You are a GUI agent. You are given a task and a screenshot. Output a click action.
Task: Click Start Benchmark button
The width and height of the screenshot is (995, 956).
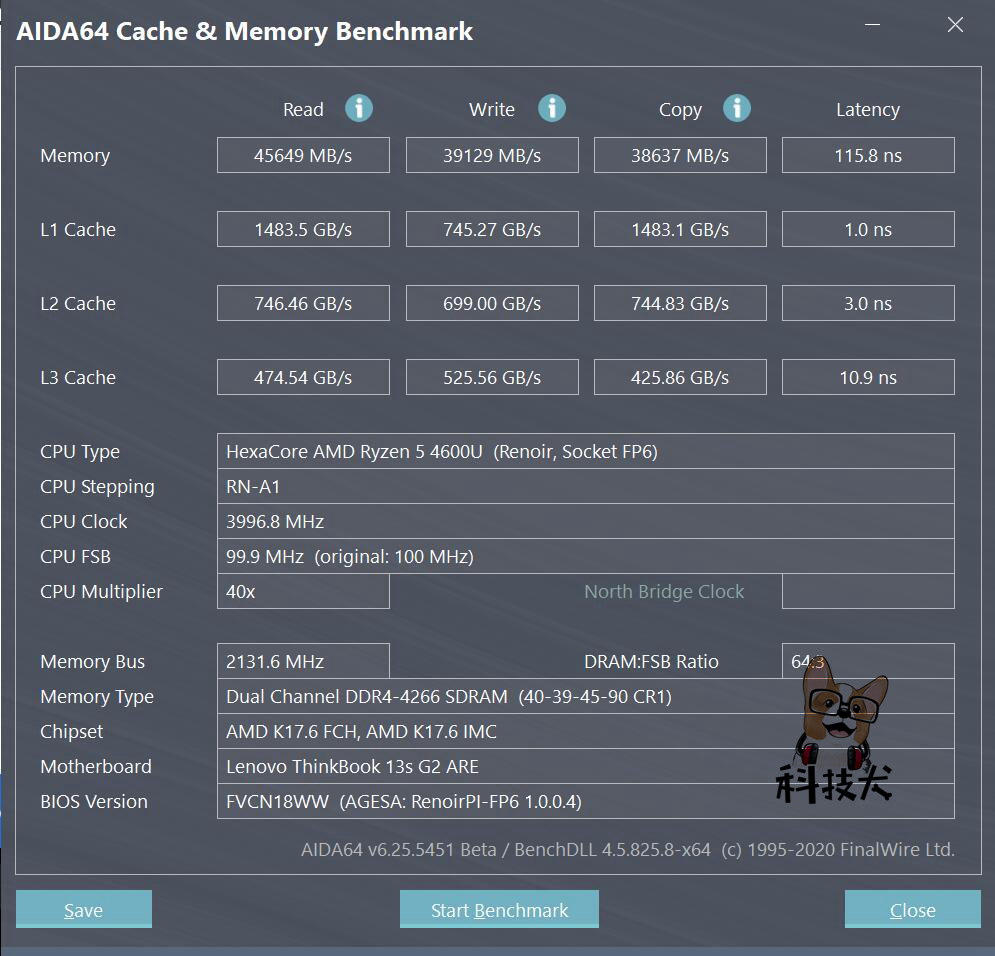pos(499,909)
